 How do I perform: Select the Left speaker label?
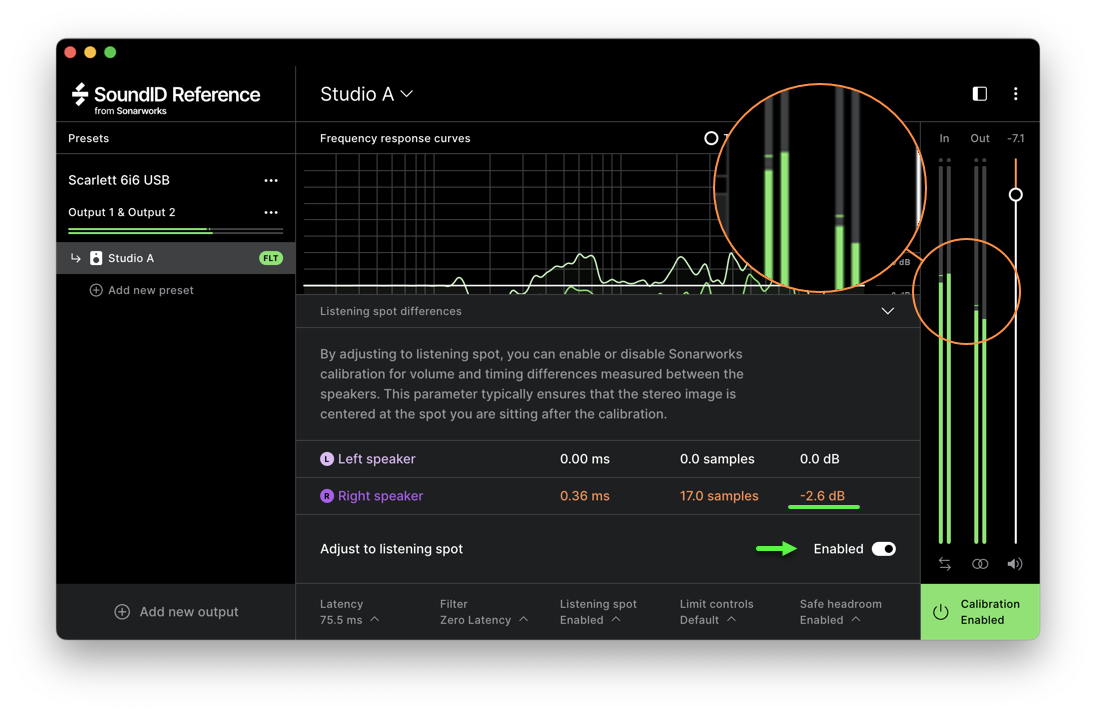pos(377,459)
